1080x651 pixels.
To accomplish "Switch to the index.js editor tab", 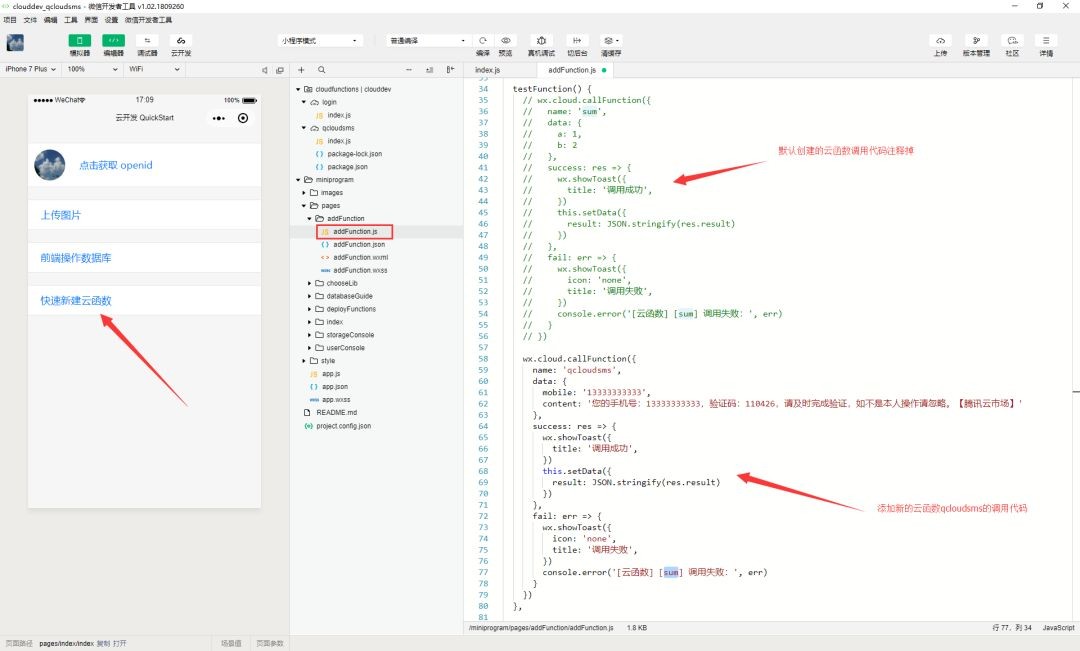I will tap(488, 70).
